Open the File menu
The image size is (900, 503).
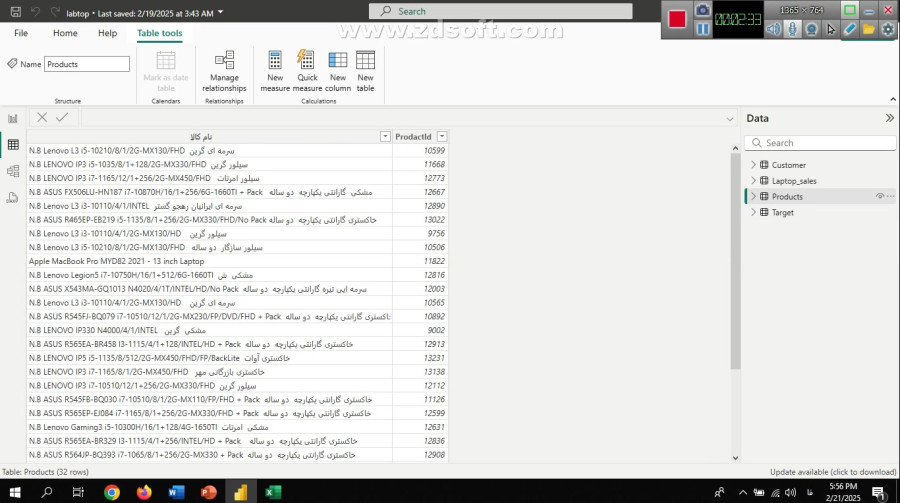(21, 33)
